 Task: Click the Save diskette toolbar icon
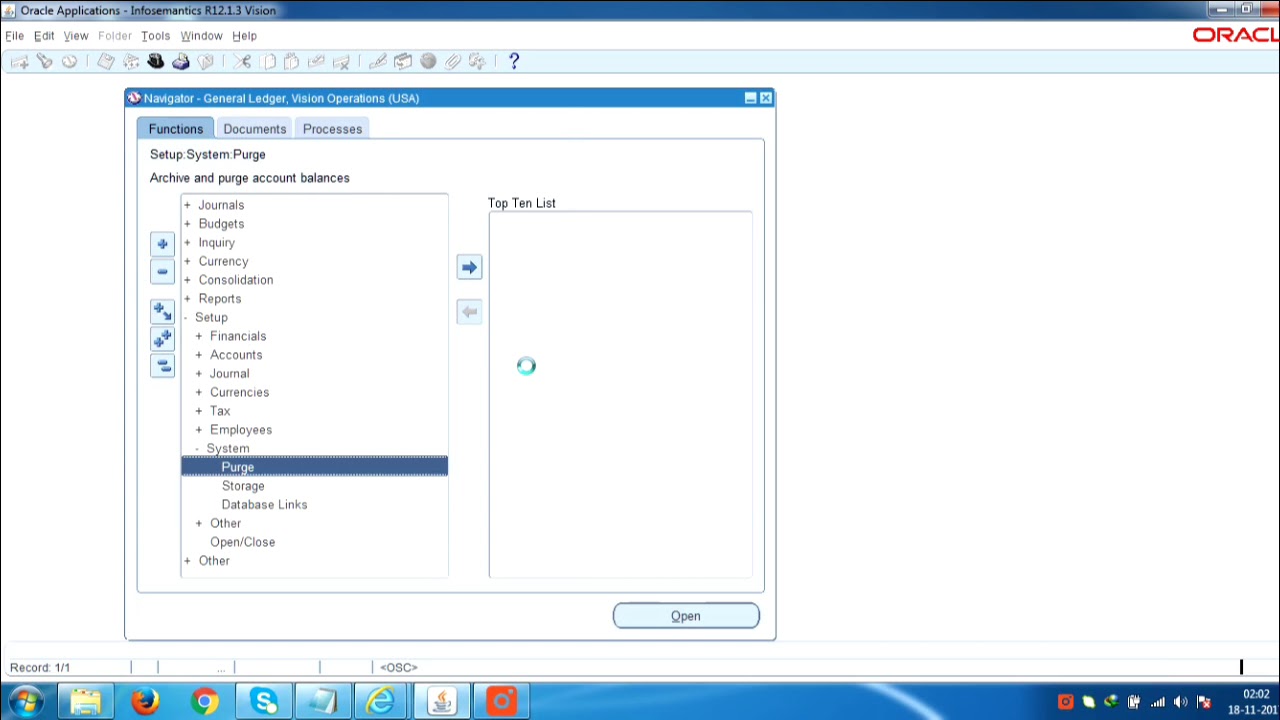106,62
